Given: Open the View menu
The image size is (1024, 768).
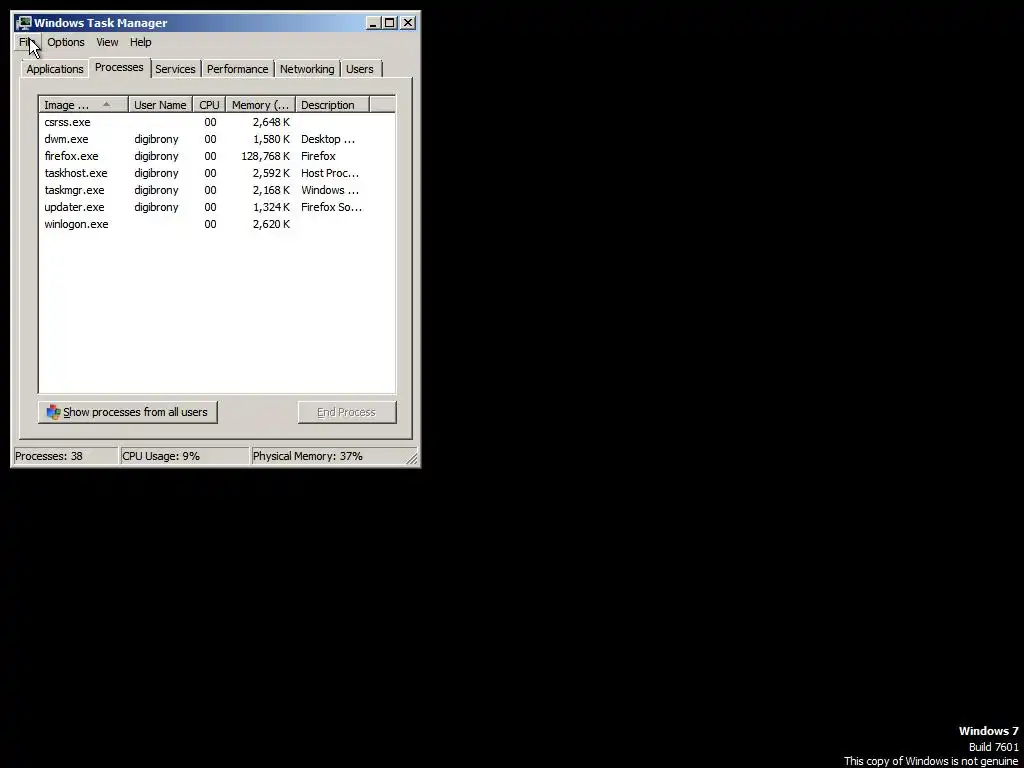Looking at the screenshot, I should (x=107, y=42).
